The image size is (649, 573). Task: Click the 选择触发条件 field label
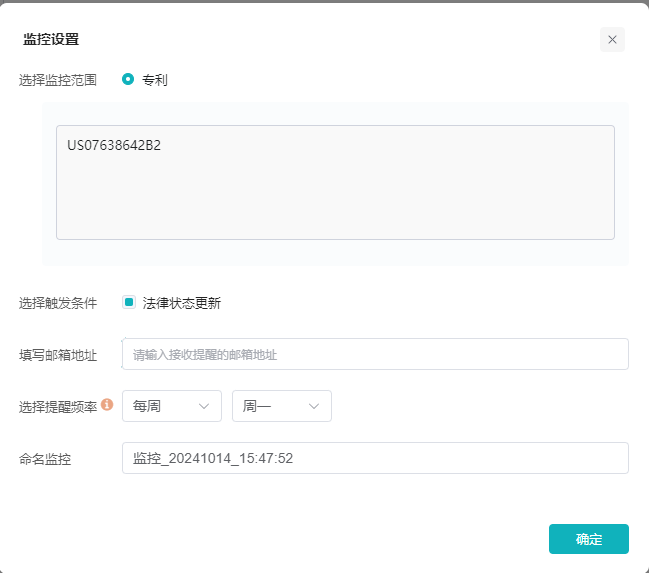pyautogui.click(x=58, y=303)
